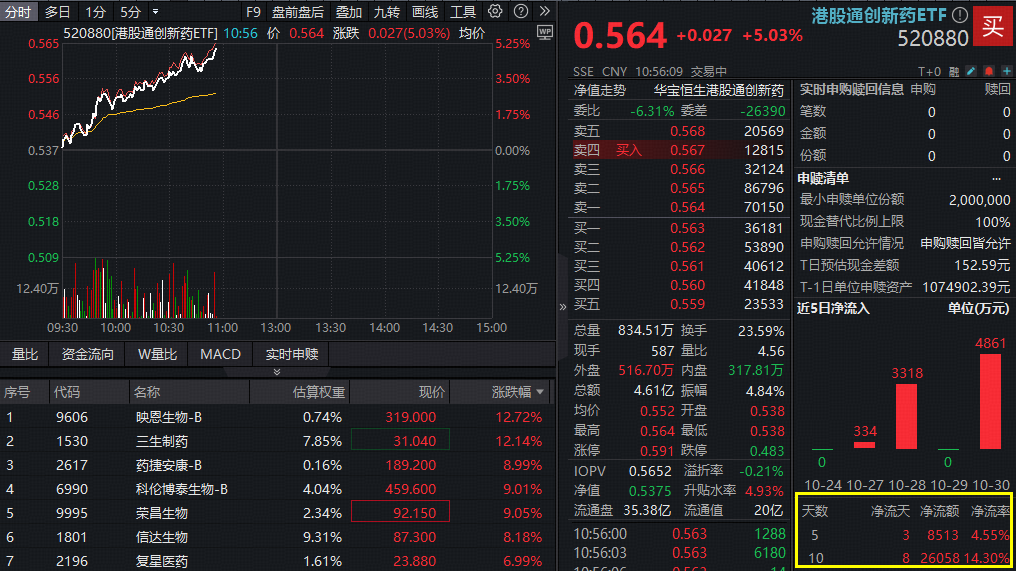The height and width of the screenshot is (571, 1016).
Task: Switch to 多日 chart tab
Action: click(x=57, y=12)
